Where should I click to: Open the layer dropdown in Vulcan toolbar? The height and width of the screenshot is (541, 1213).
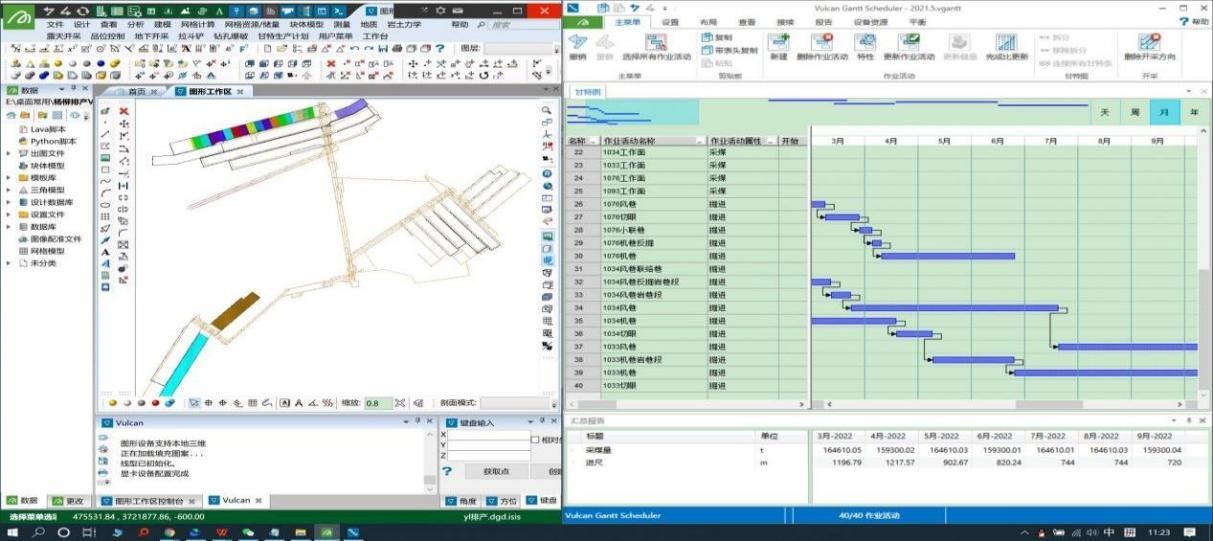520,47
